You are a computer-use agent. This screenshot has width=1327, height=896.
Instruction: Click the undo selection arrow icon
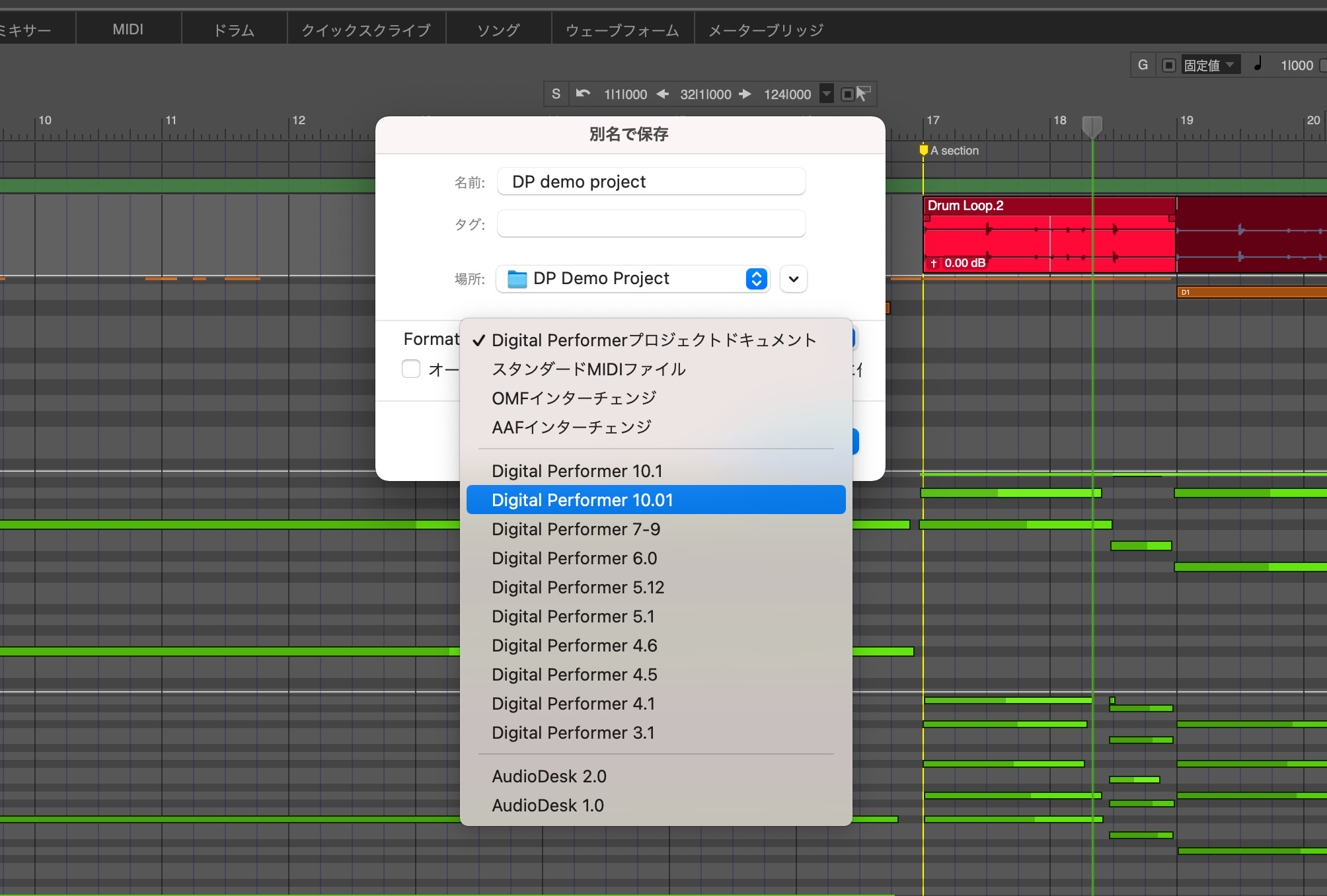(x=583, y=94)
